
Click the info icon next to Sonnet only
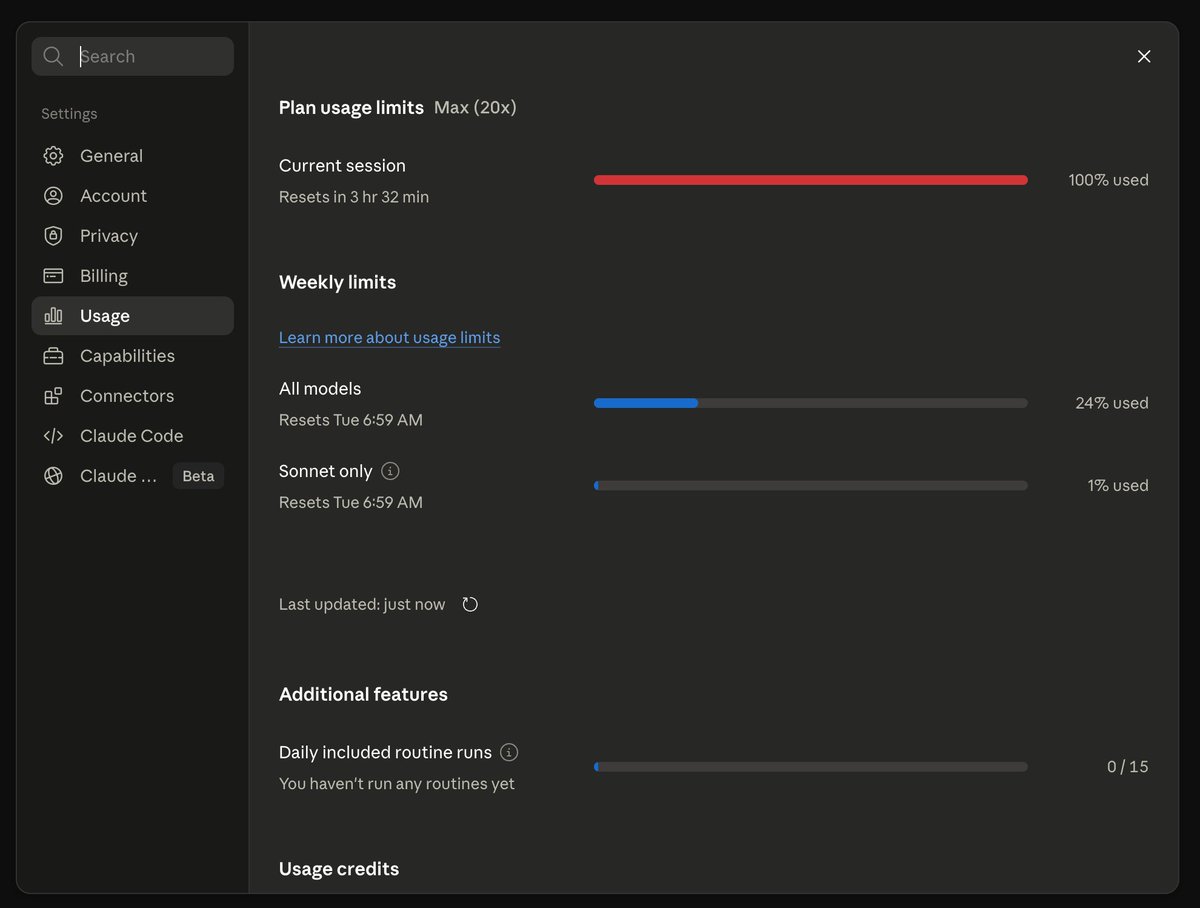click(x=391, y=470)
